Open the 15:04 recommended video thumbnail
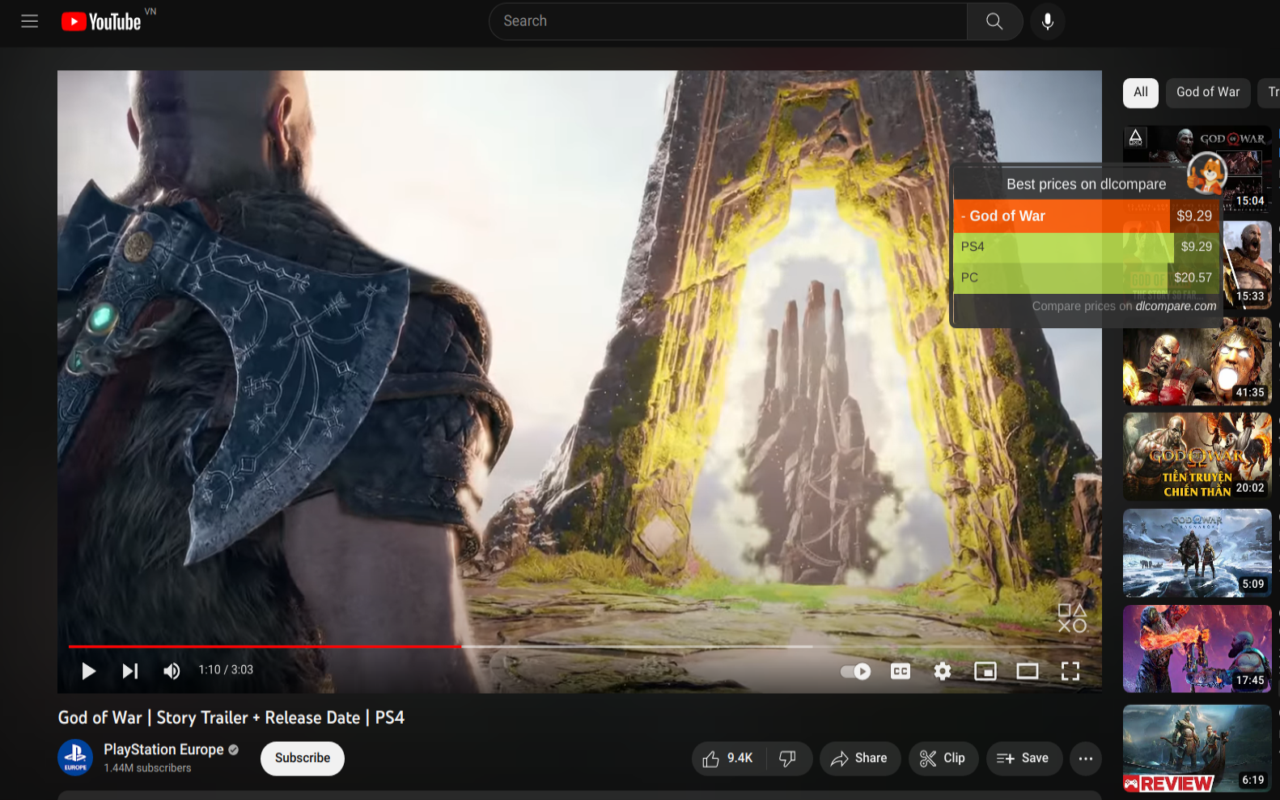This screenshot has width=1280, height=800. point(1197,168)
